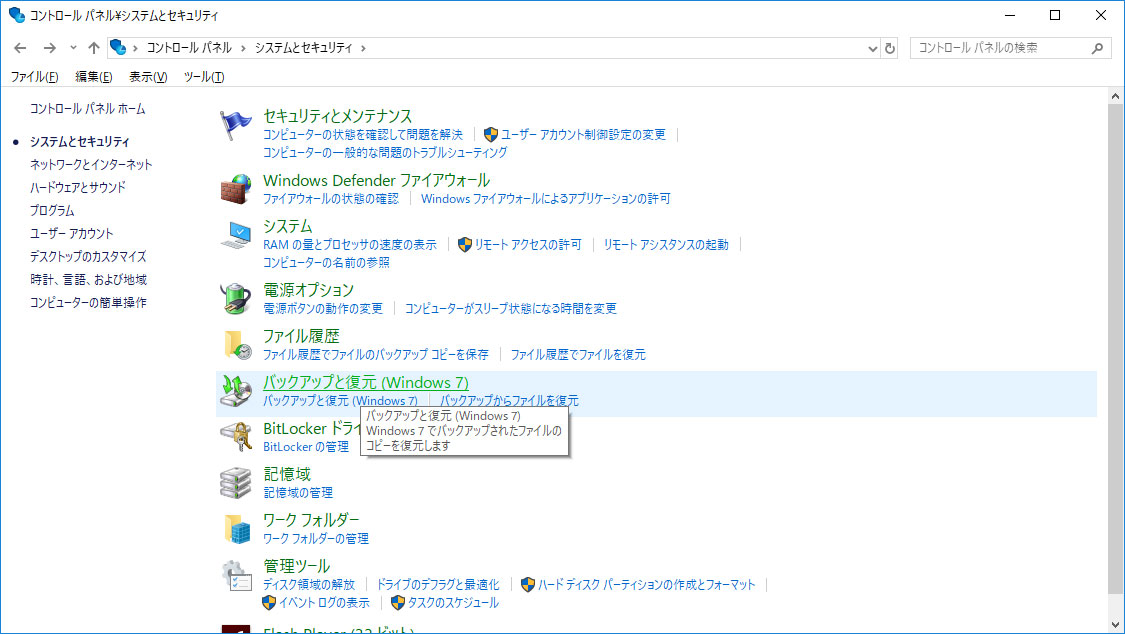1125x634 pixels.
Task: Open the システム heading link
Action: click(288, 226)
